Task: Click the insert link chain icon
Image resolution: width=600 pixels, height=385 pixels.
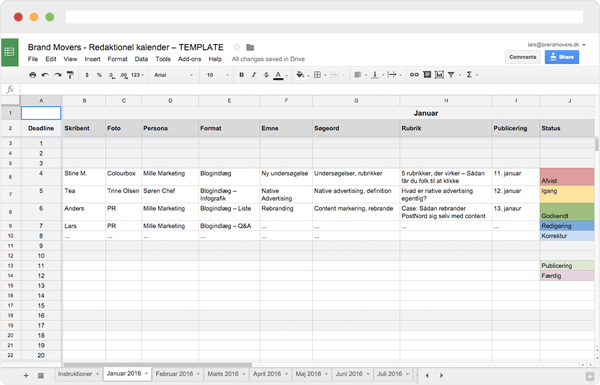Action: (414, 75)
